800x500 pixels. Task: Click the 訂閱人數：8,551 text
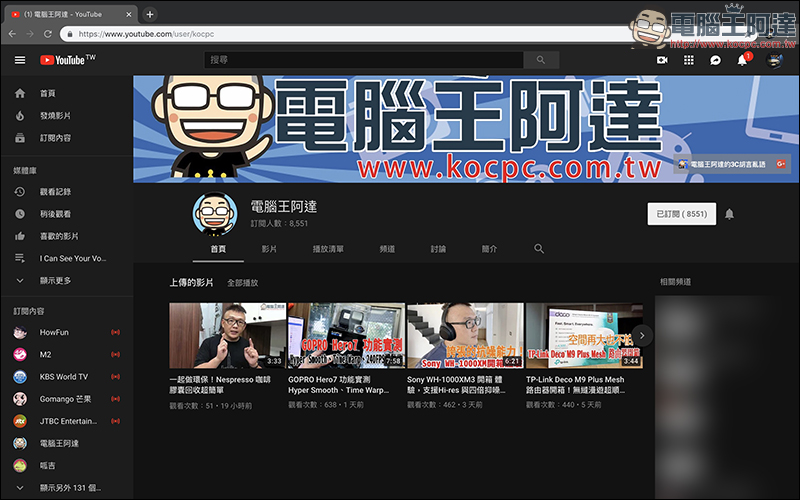tap(279, 223)
